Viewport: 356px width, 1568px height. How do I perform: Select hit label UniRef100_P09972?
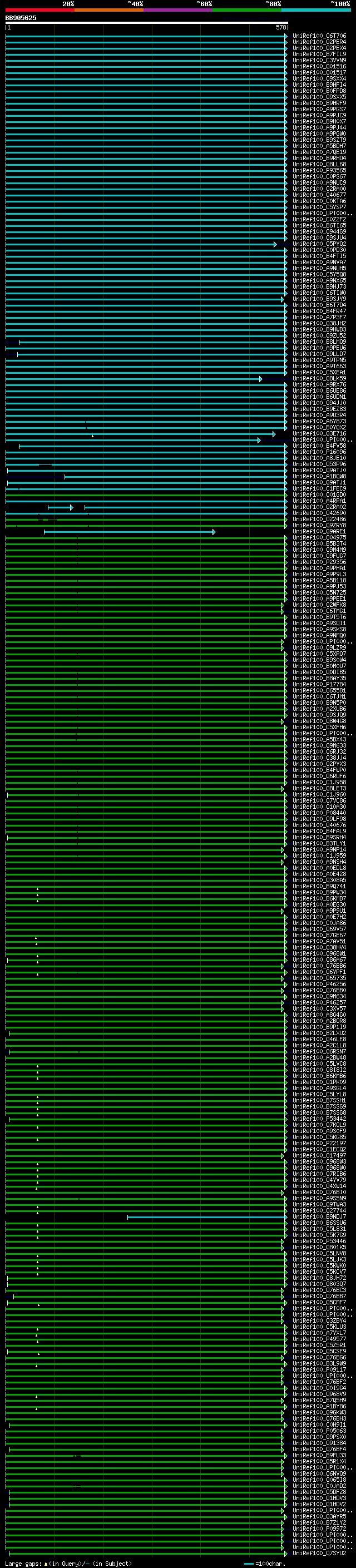point(319,1529)
